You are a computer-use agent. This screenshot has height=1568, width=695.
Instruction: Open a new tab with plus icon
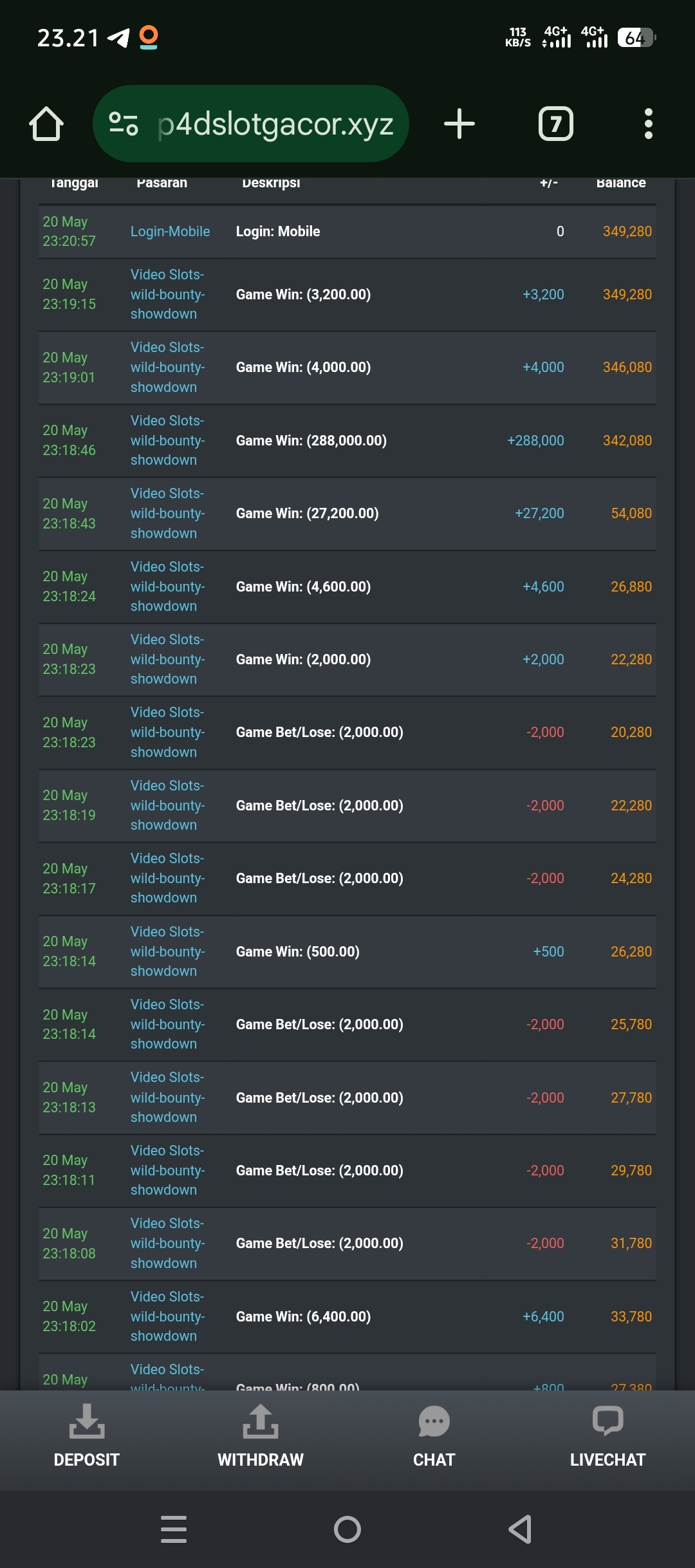point(459,124)
